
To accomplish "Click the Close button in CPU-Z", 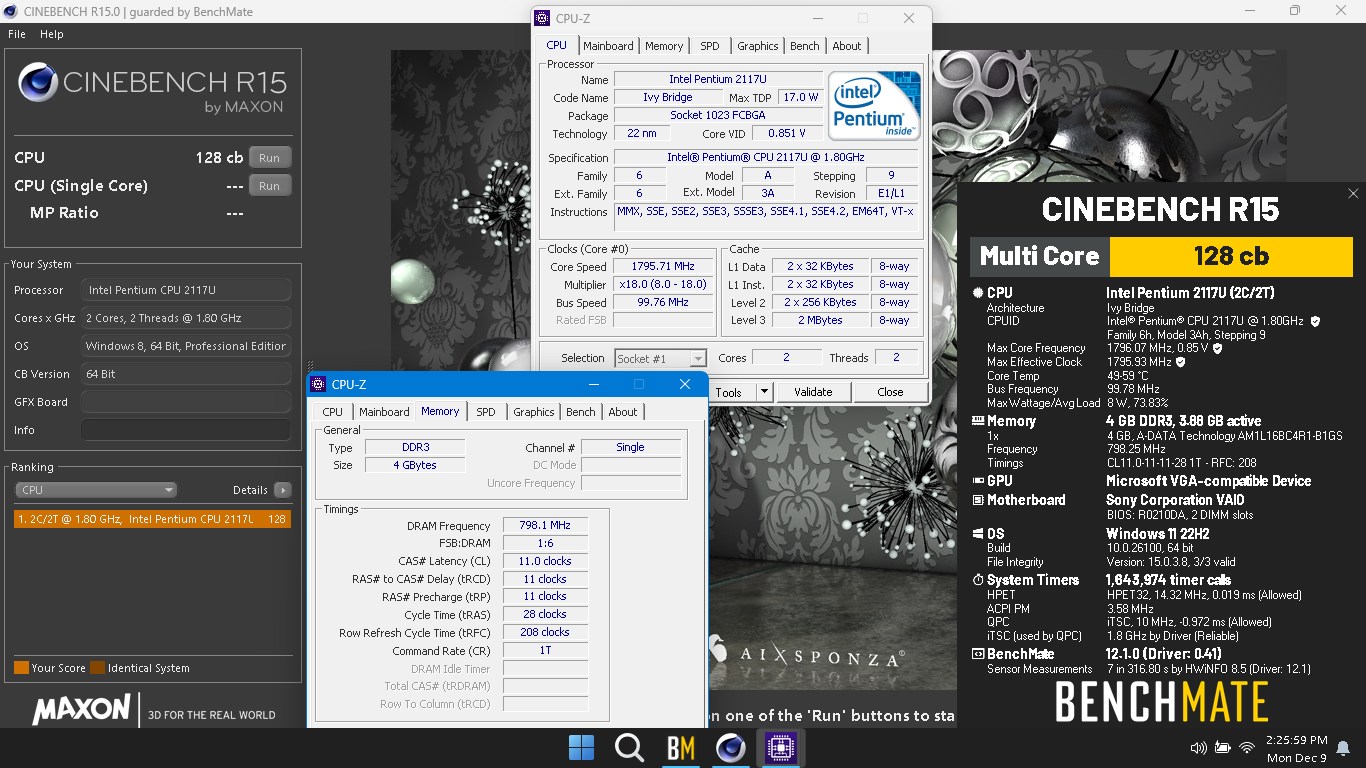I will 890,392.
